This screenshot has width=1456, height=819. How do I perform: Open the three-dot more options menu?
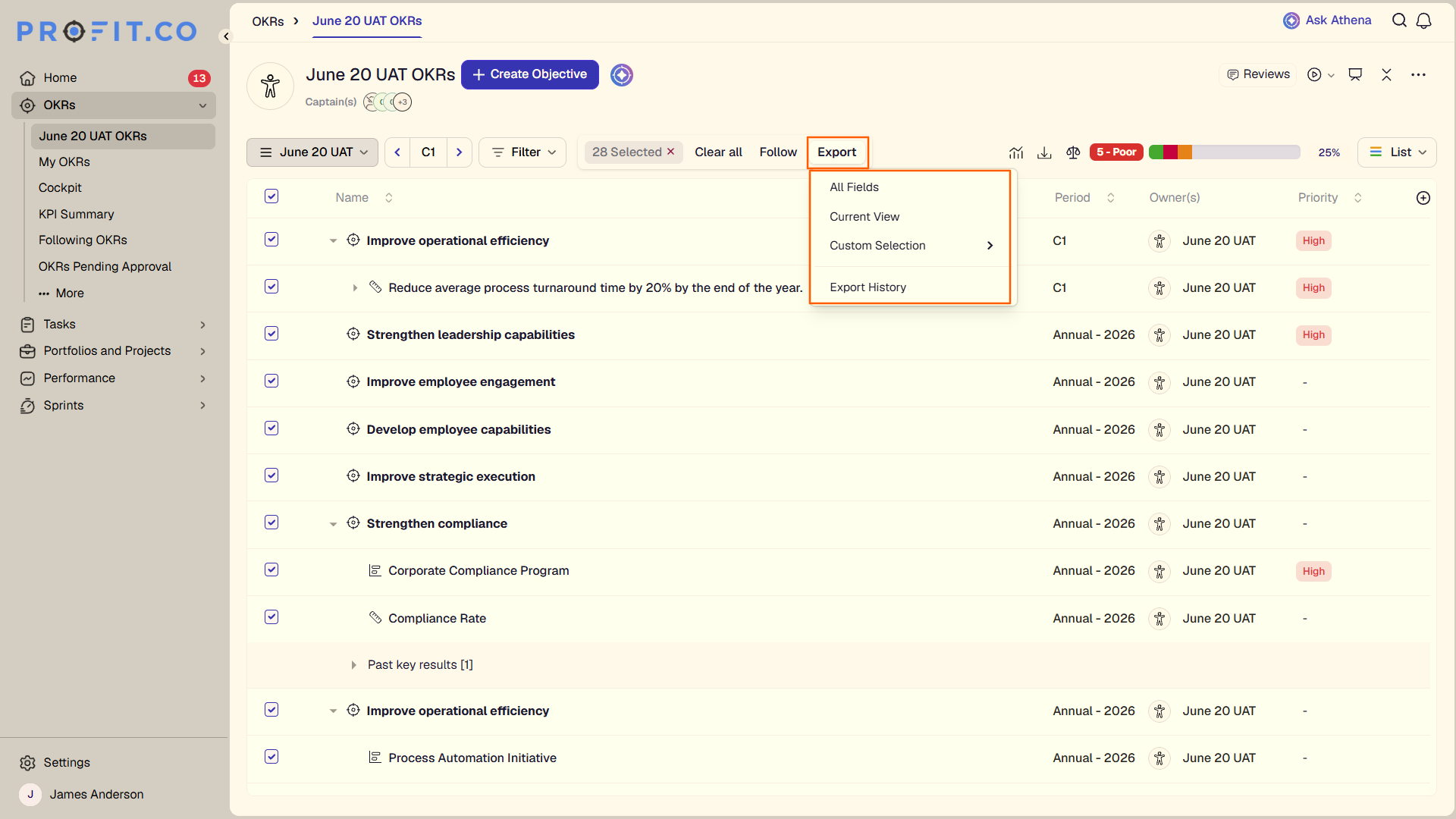[1418, 74]
